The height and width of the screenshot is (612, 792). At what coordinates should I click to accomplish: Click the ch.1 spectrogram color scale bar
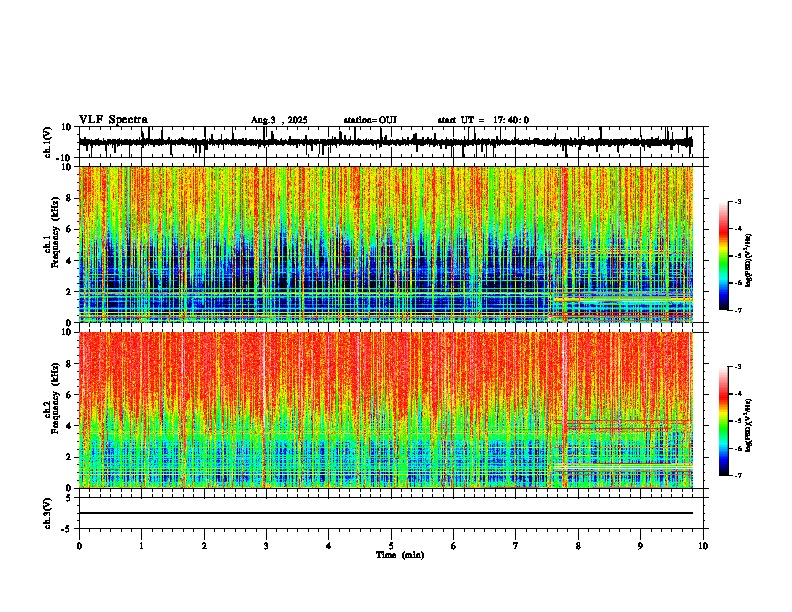tap(724, 256)
